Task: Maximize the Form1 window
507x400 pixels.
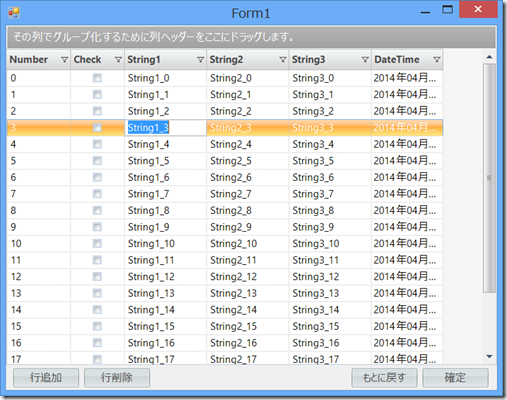Action: click(447, 10)
